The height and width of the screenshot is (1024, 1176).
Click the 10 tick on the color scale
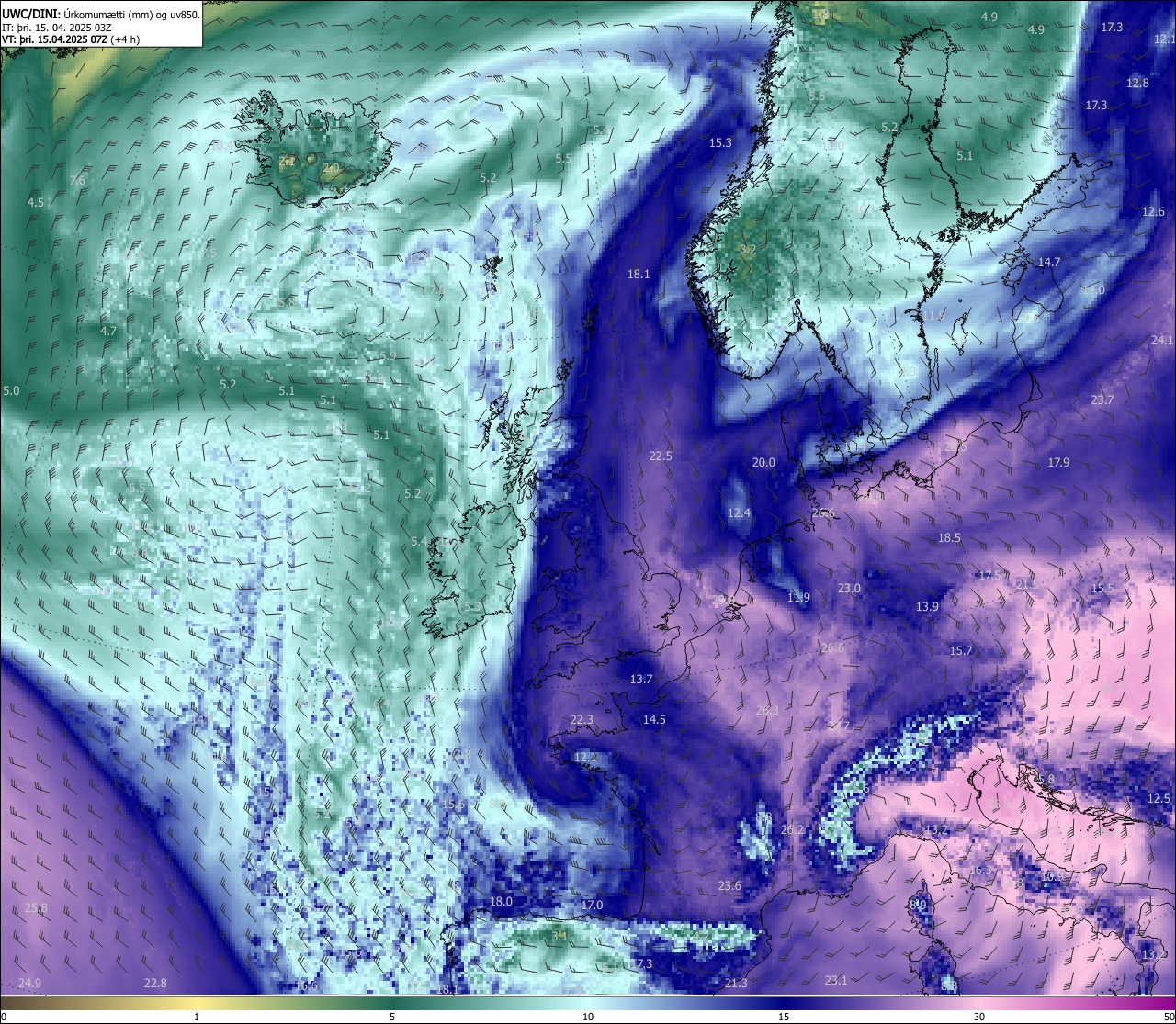click(587, 1017)
